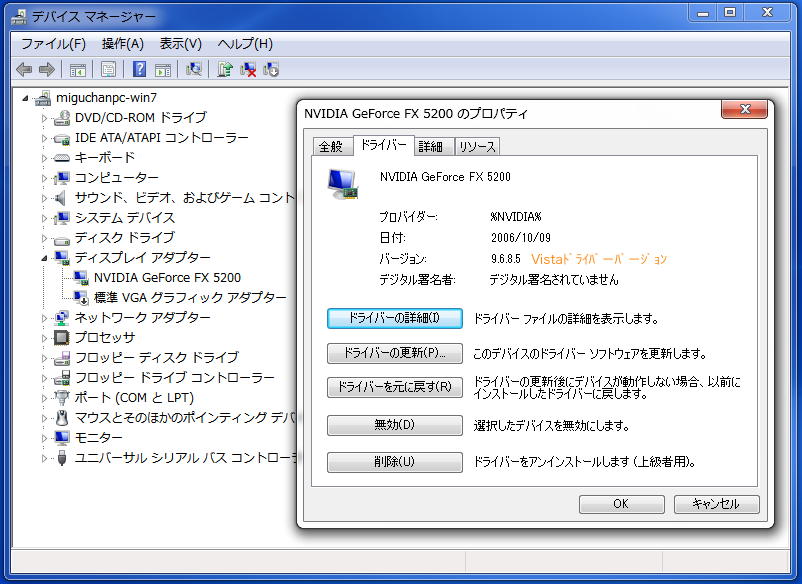Expand the ポート (COM と LPT) node
Viewport: 802px width, 584px height.
coord(44,398)
